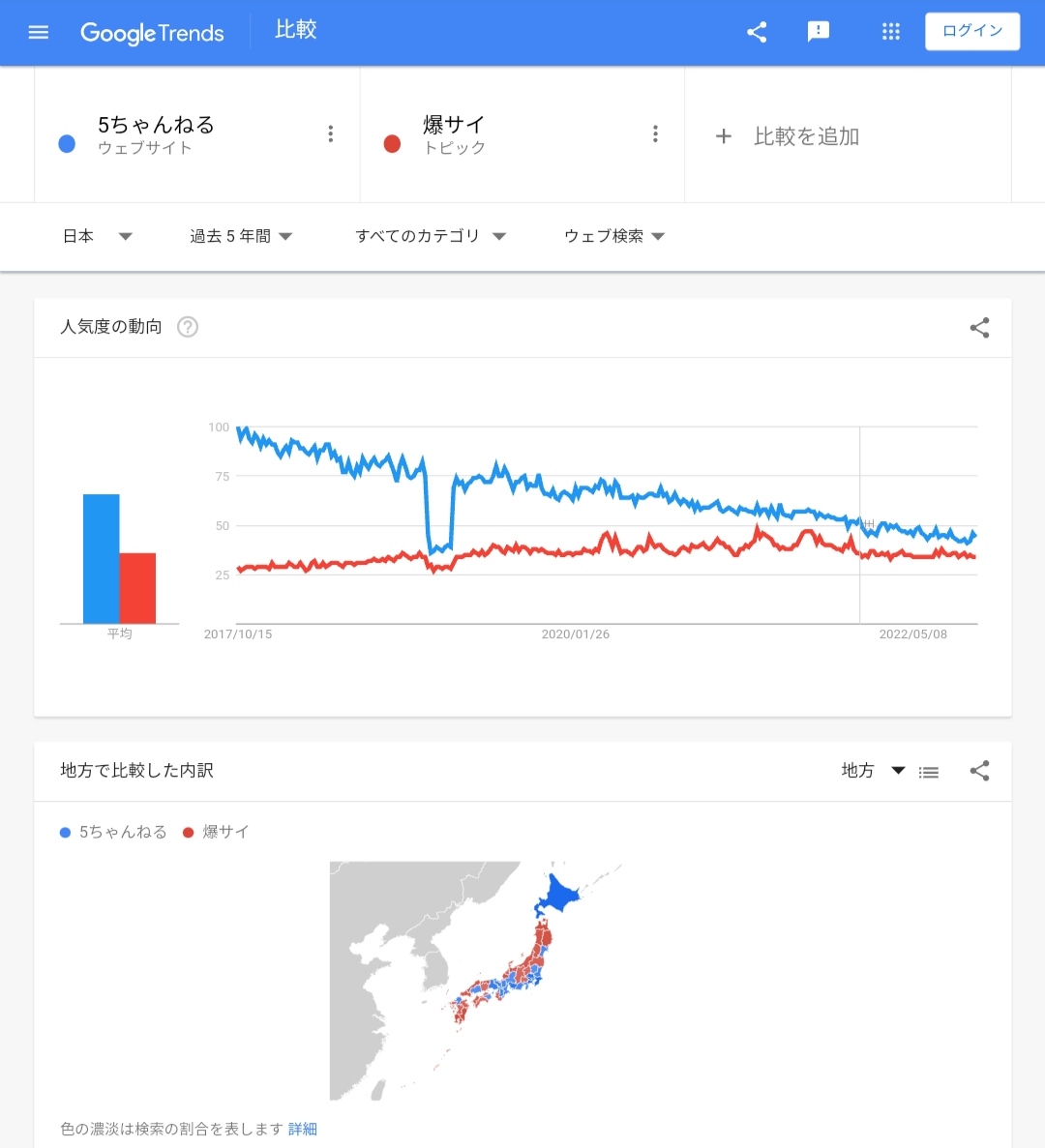
Task: Click 比較を追加 to add a term
Action: 788,136
